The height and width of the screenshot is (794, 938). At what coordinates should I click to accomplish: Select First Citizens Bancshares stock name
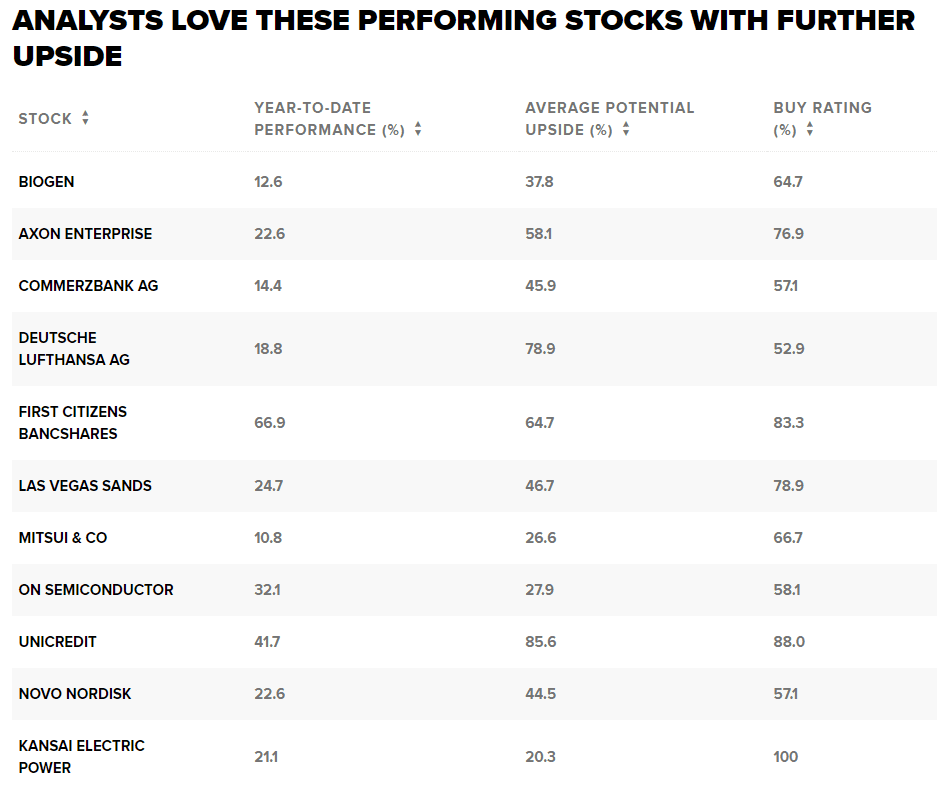[72, 423]
